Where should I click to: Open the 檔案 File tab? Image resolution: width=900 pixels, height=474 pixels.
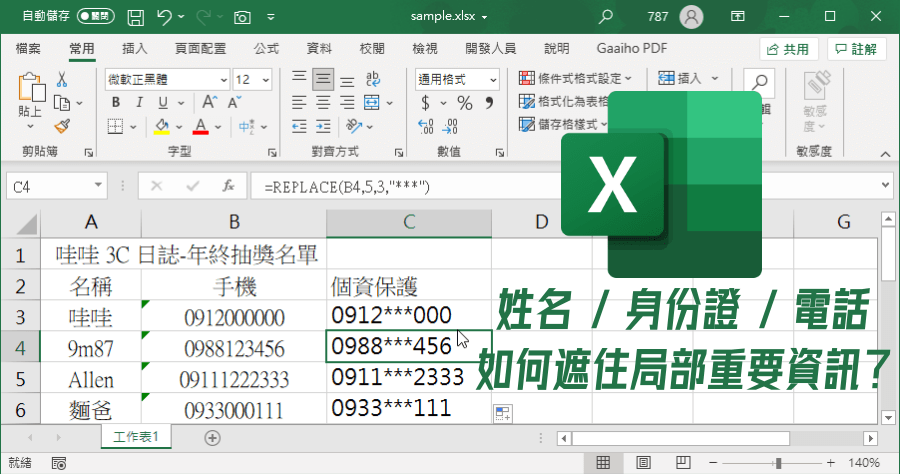(28, 49)
